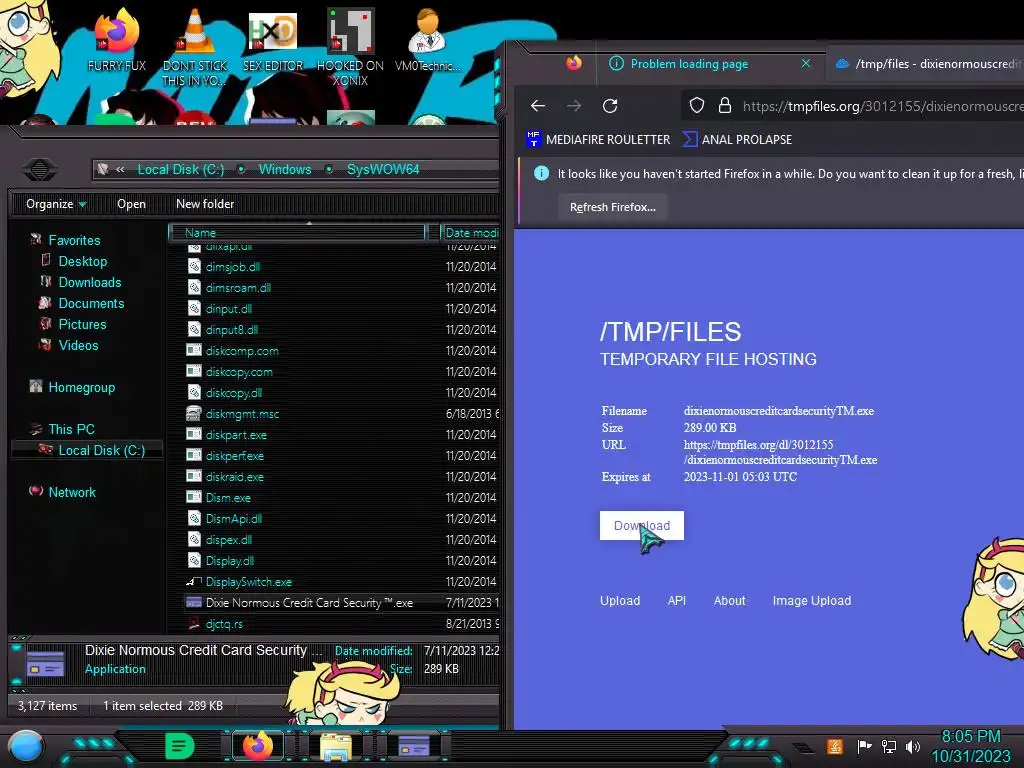Select Videos in the navigation pane

tap(78, 345)
